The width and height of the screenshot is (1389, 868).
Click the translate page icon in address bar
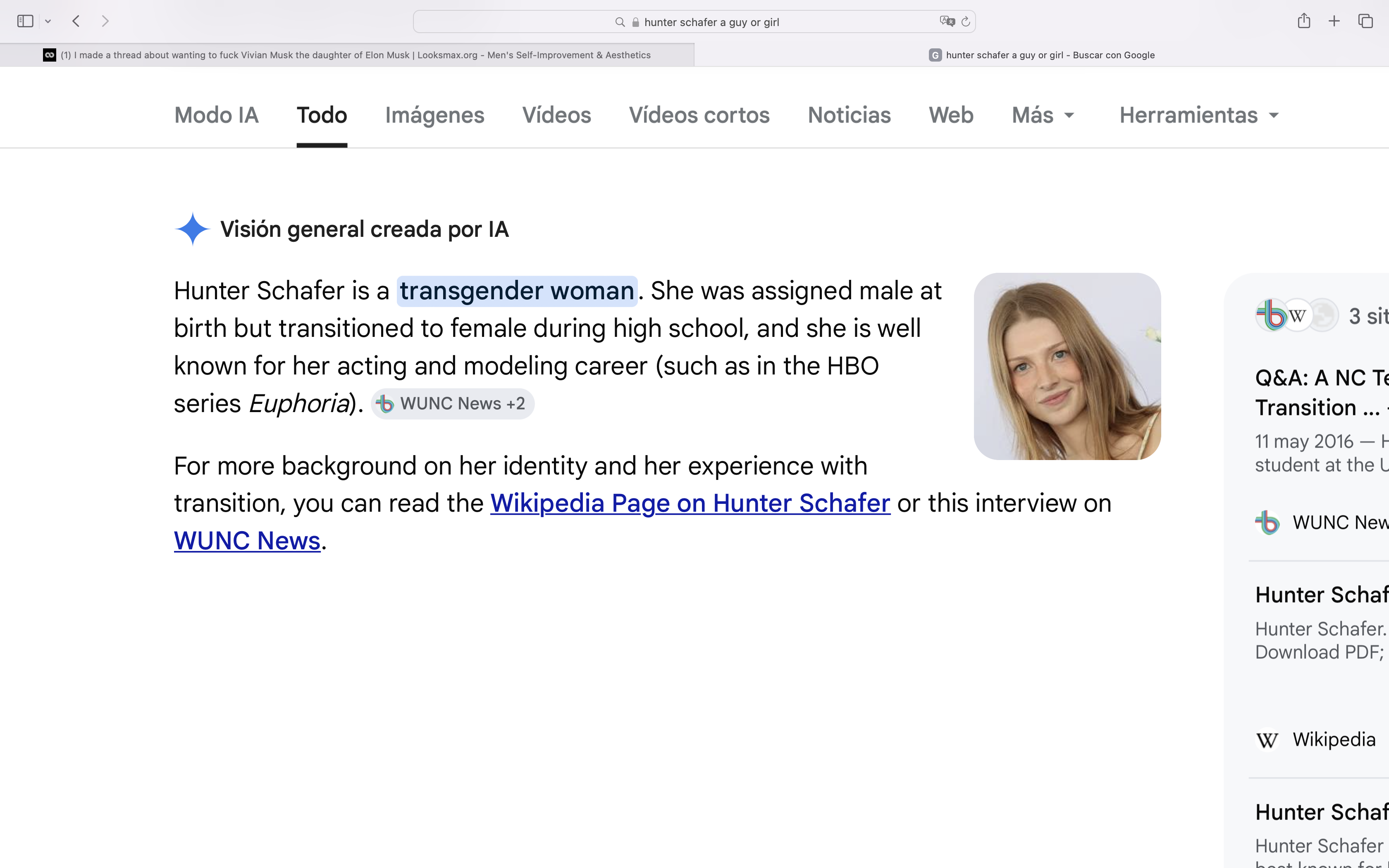[x=947, y=21]
